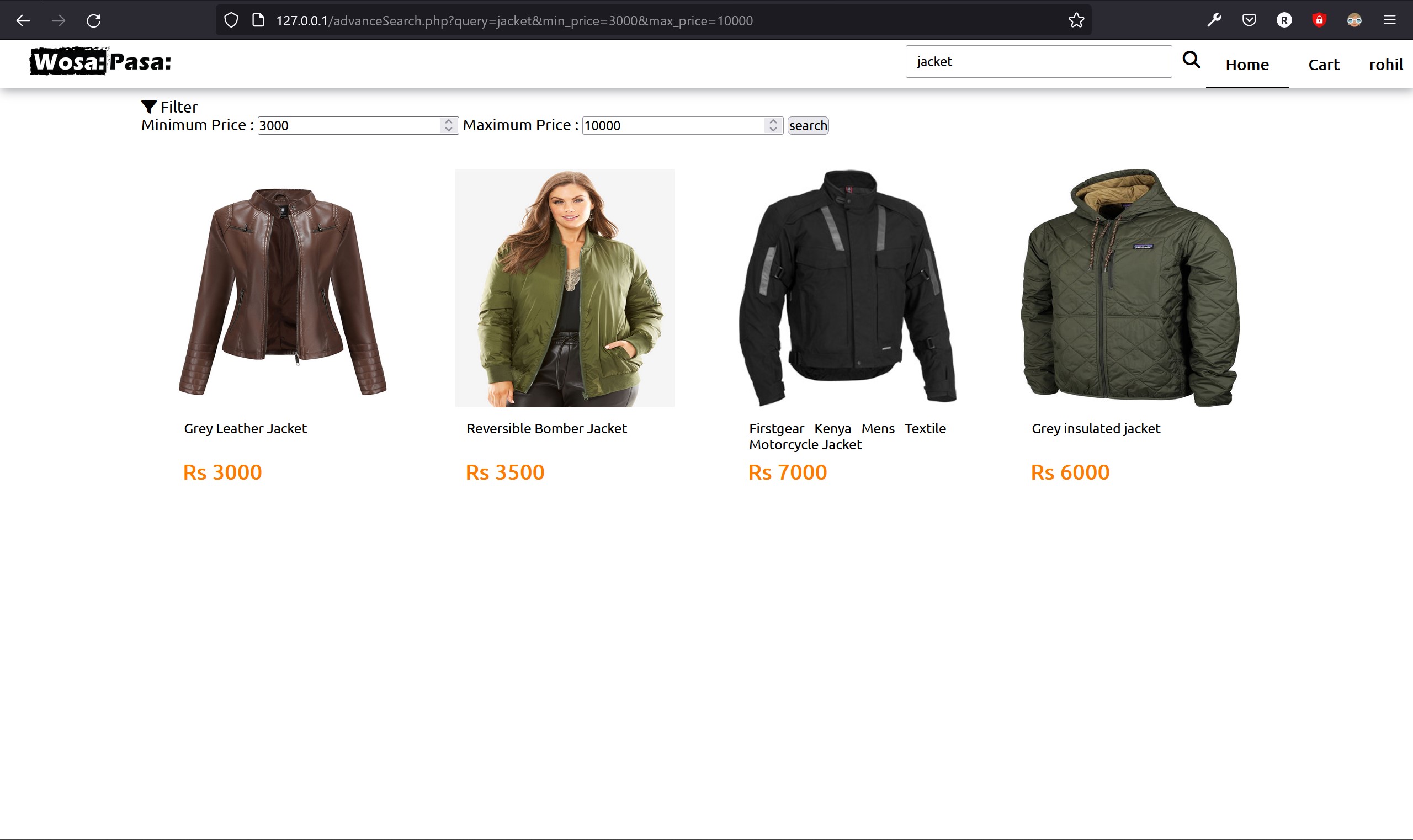This screenshot has height=840, width=1413.
Task: Increase the Minimum Price stepper arrow
Action: point(448,121)
